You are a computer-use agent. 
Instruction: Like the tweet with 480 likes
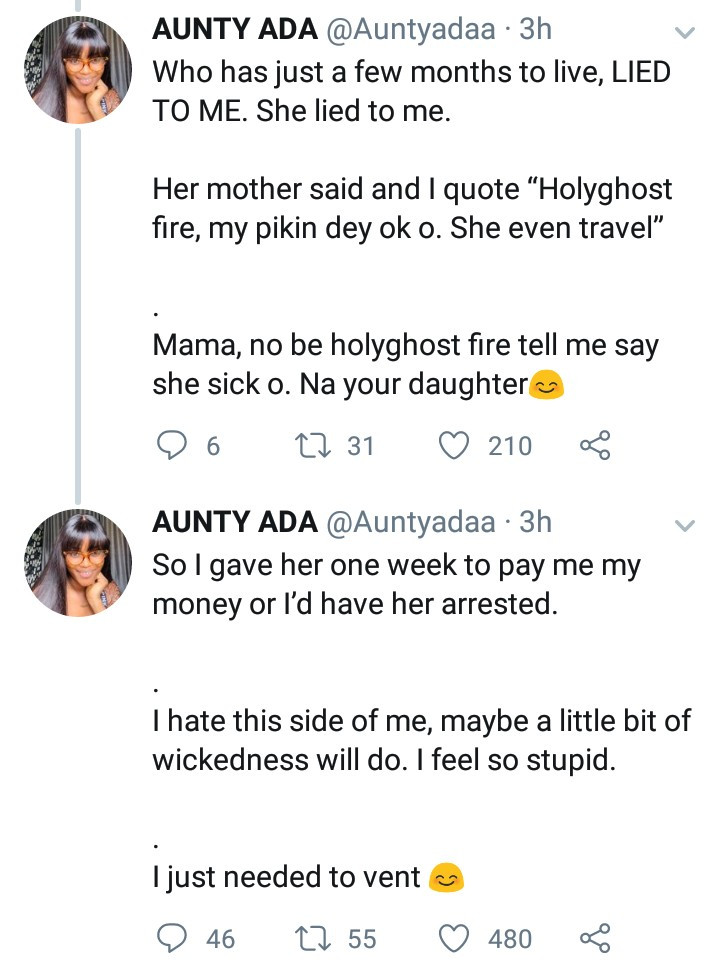point(455,938)
